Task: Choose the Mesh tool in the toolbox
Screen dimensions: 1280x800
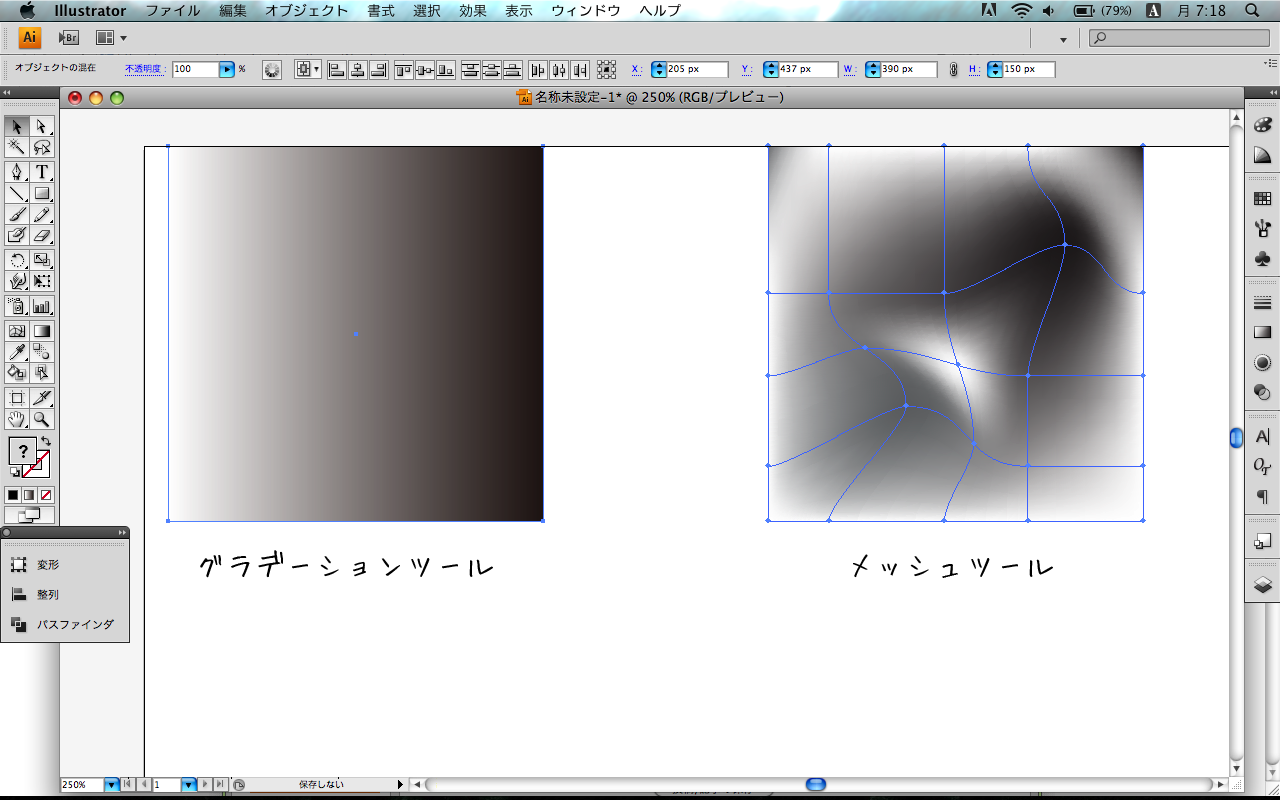Action: pos(17,331)
